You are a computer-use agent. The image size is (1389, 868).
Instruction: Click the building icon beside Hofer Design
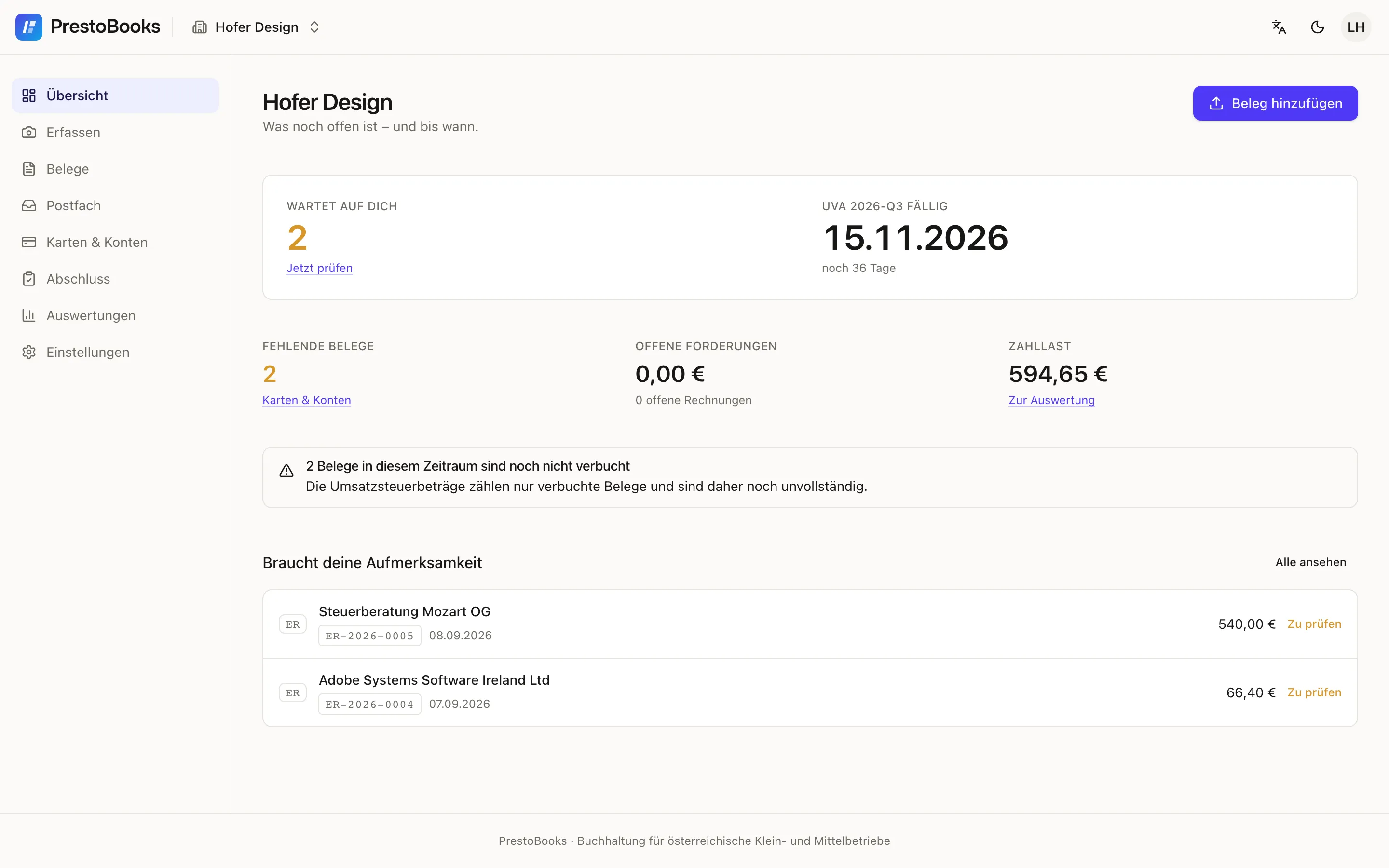(199, 27)
